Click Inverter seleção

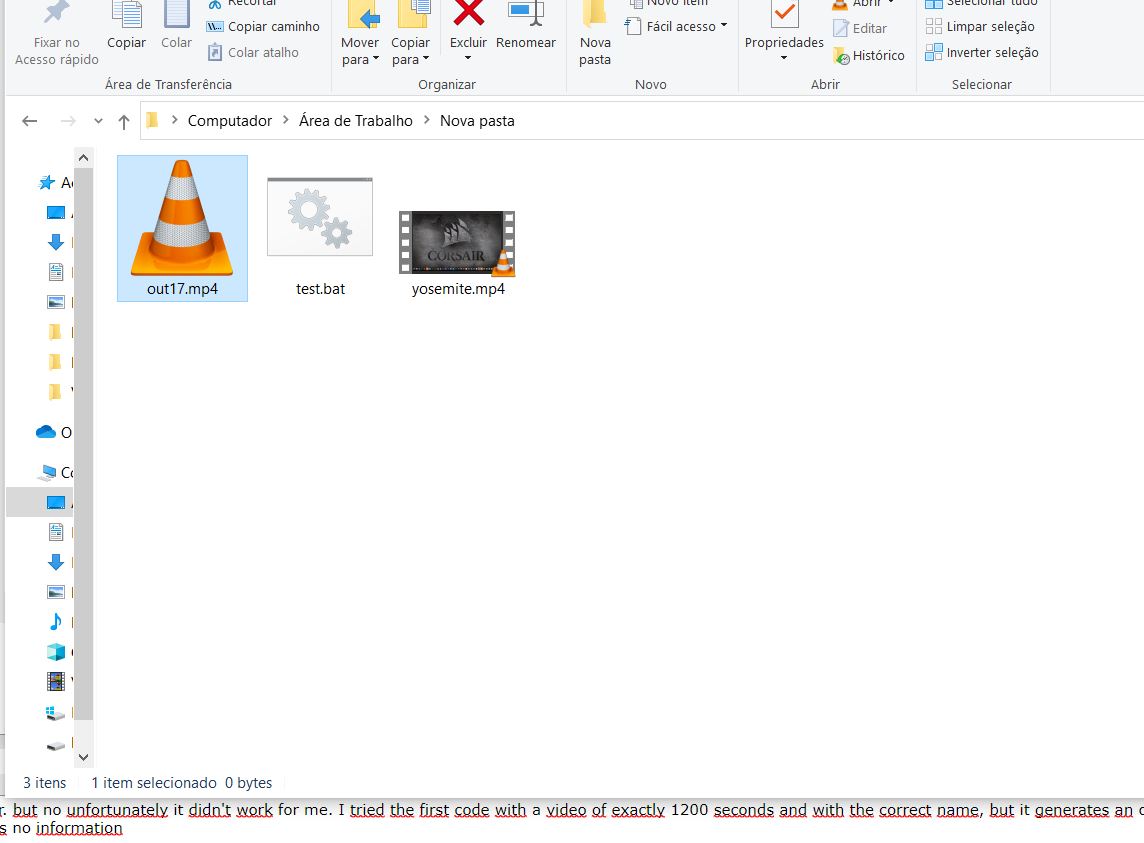pos(982,53)
